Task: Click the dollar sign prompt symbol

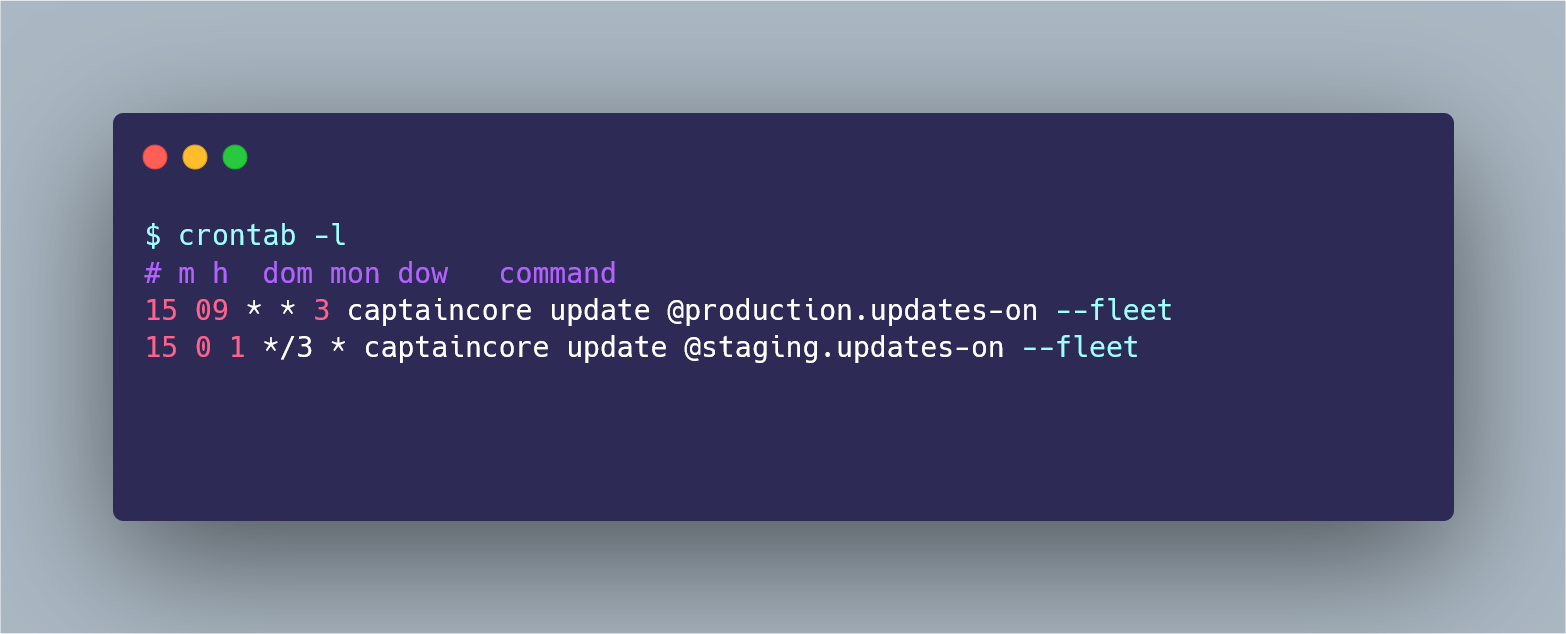Action: tap(153, 236)
